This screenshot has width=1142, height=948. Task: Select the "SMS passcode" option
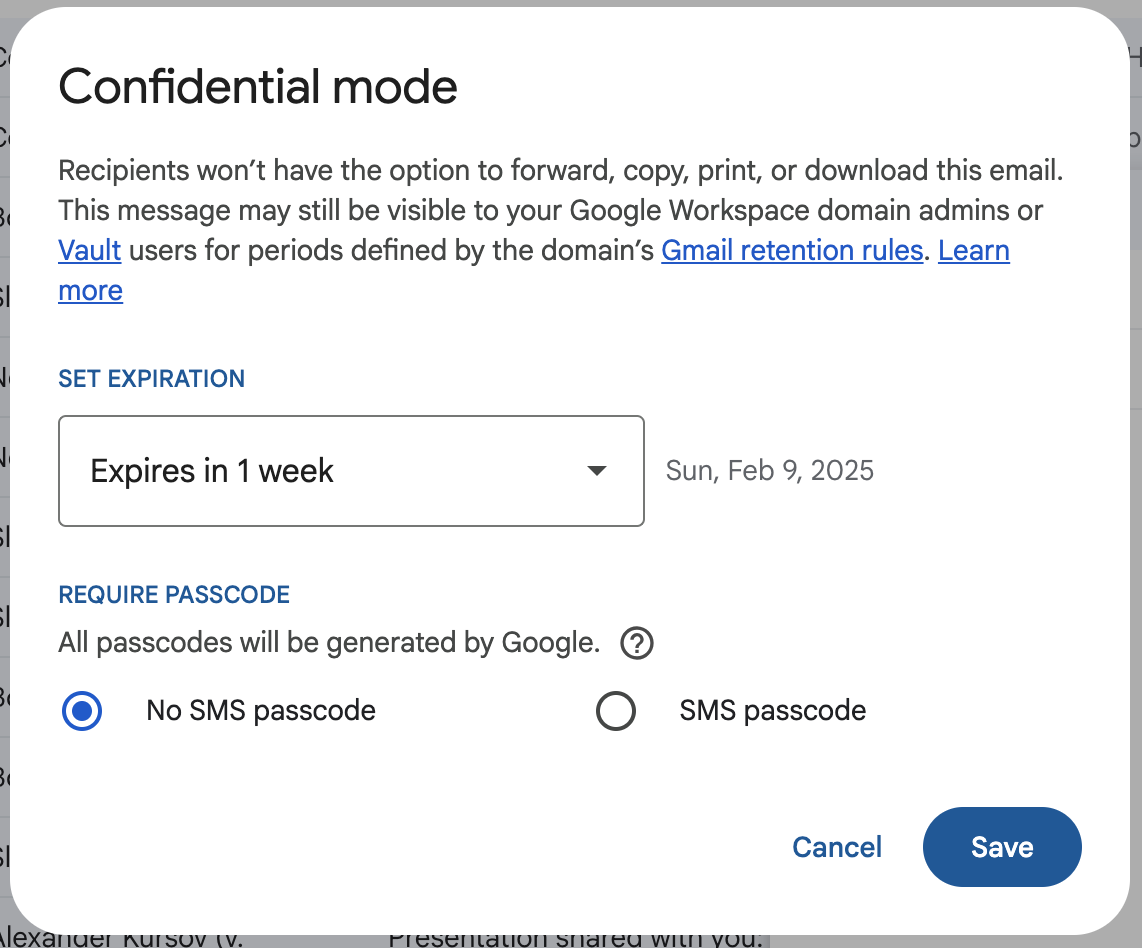pos(616,711)
